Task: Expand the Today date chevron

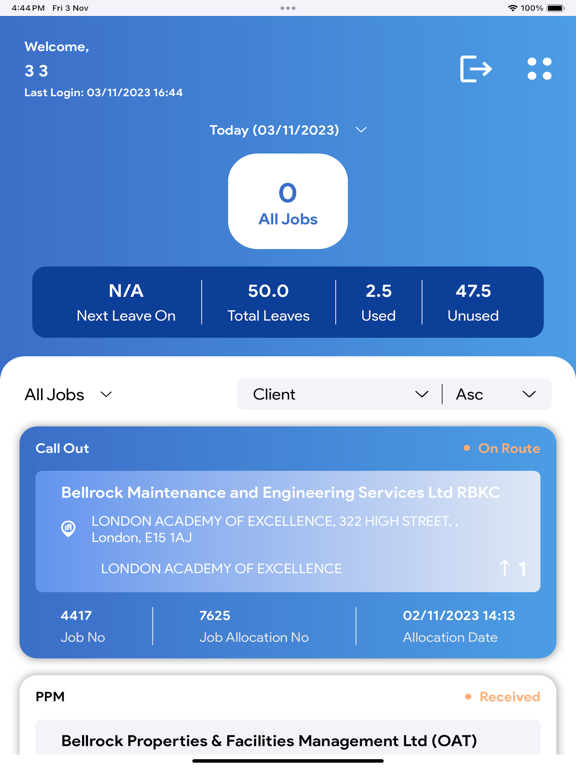Action: click(361, 130)
